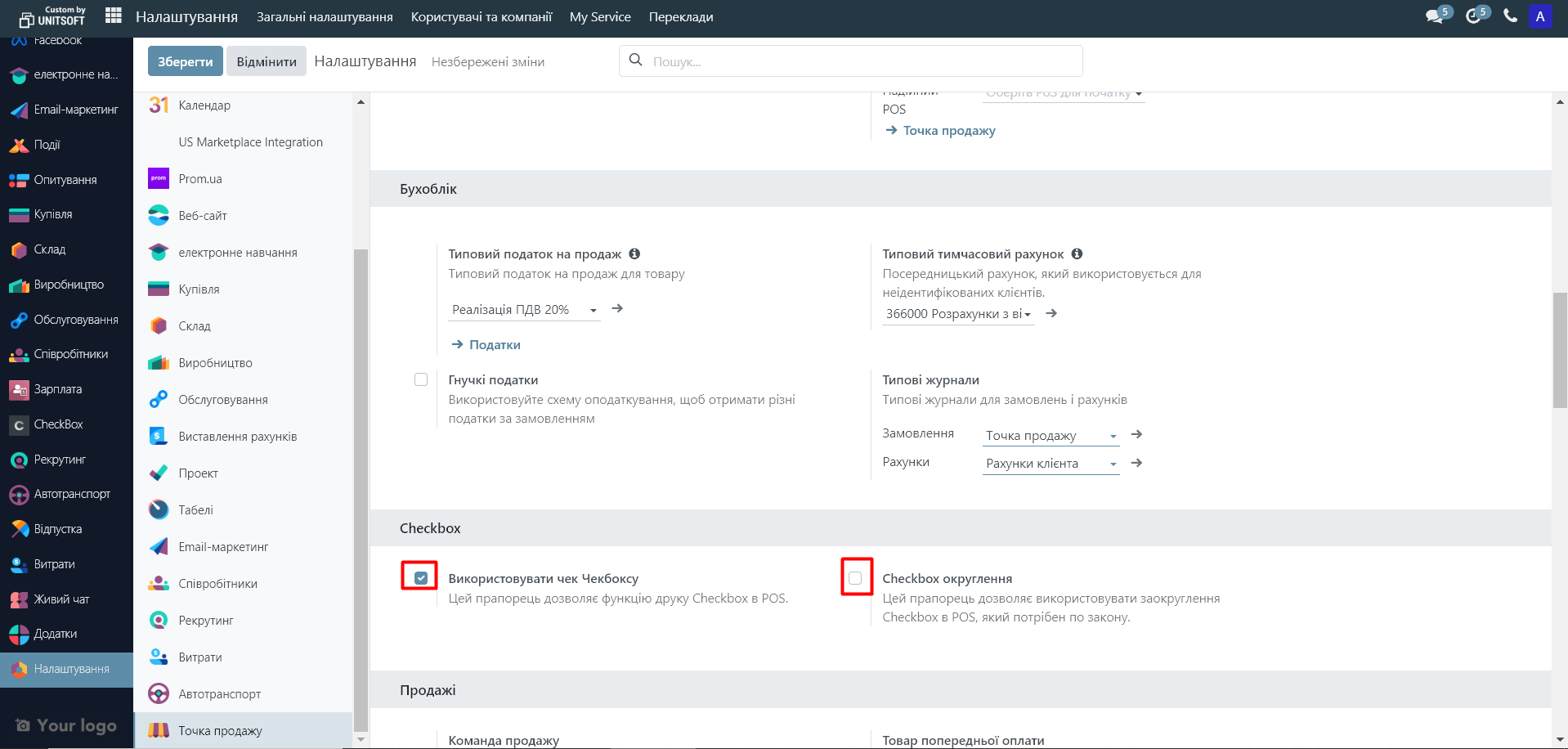1568x749 pixels.
Task: Open the user avatar A menu
Action: pyautogui.click(x=1539, y=16)
